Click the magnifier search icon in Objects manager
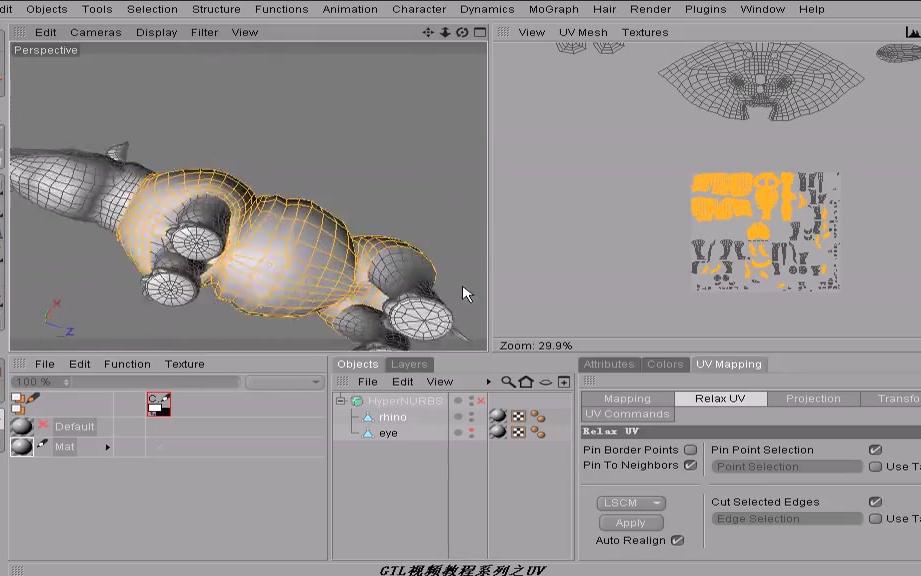The width and height of the screenshot is (921, 576). click(507, 381)
